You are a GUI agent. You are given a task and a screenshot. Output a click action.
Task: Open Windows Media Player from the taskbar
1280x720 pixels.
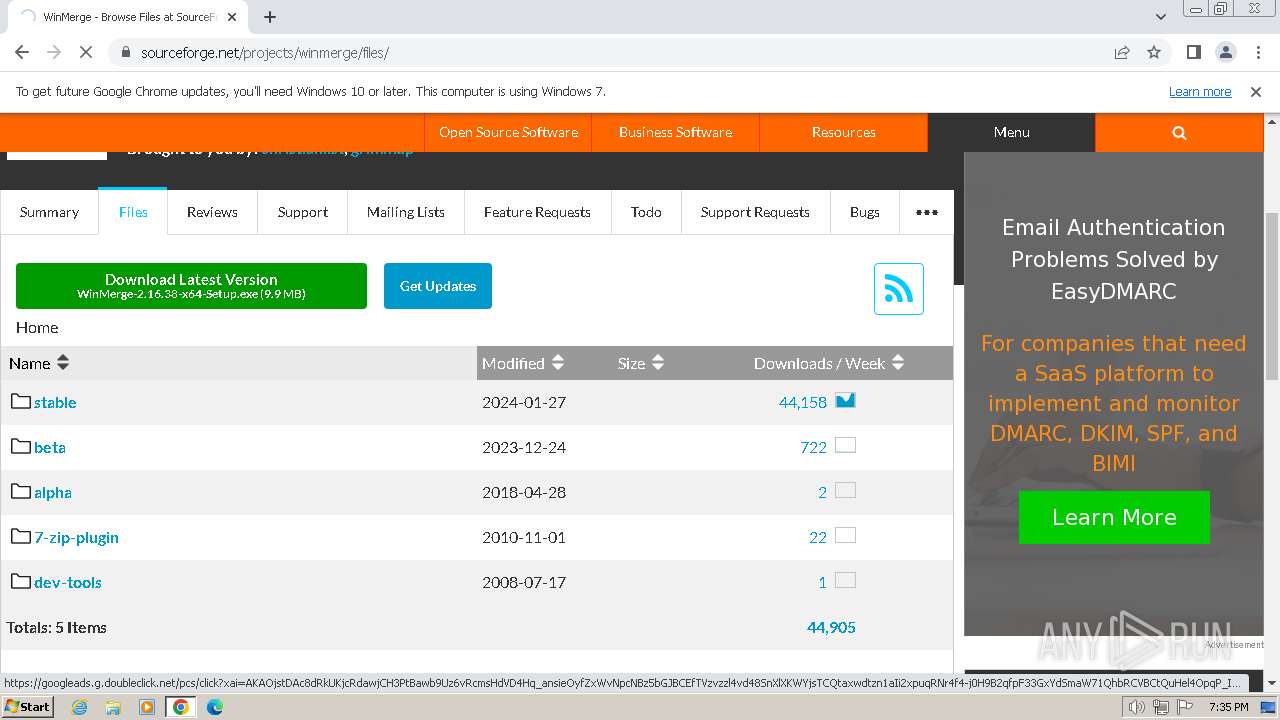point(147,707)
